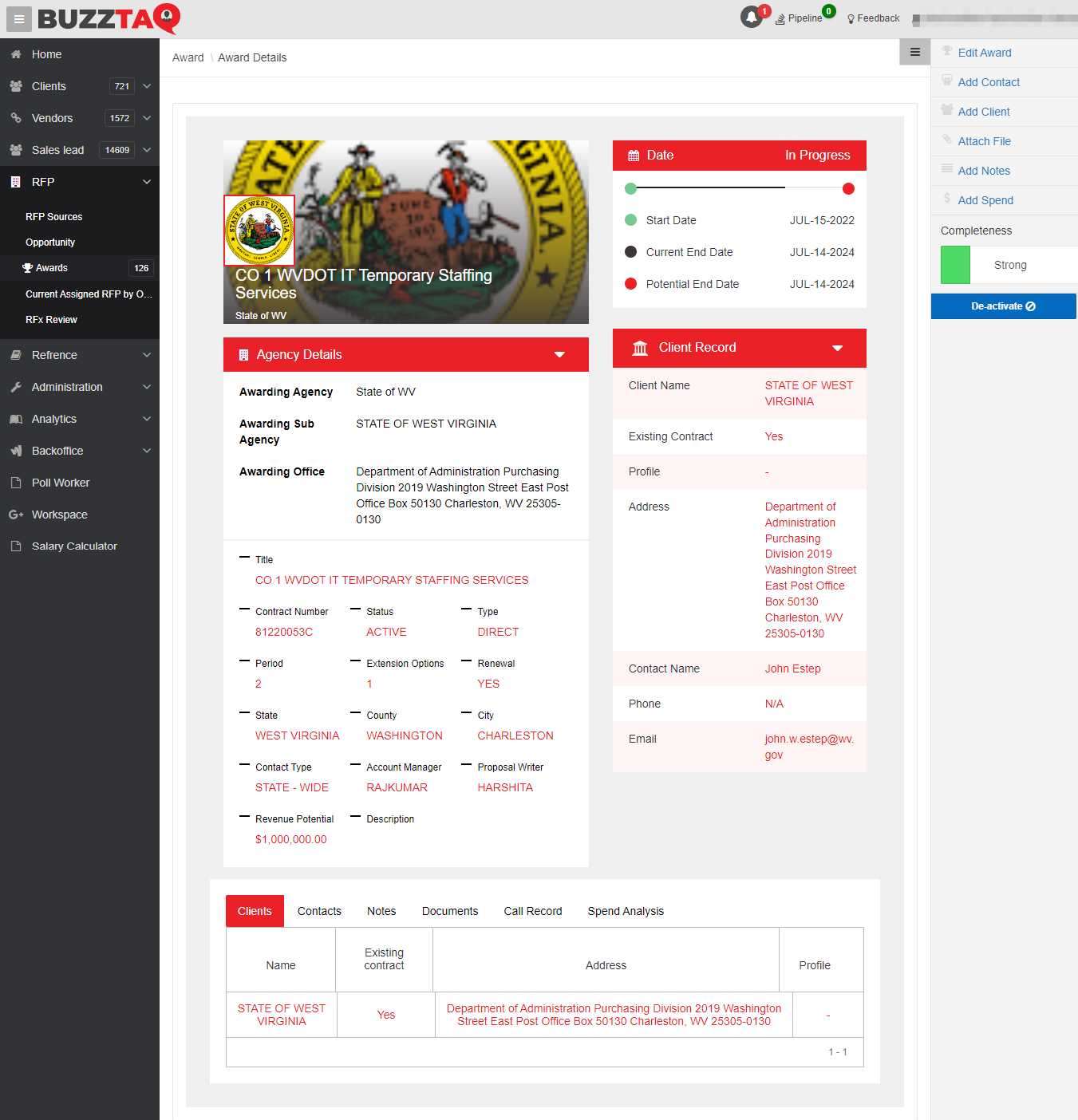Open the hamburger menu beside the BuzzTaq logo
Screen dimensions: 1078x1120
19,19
